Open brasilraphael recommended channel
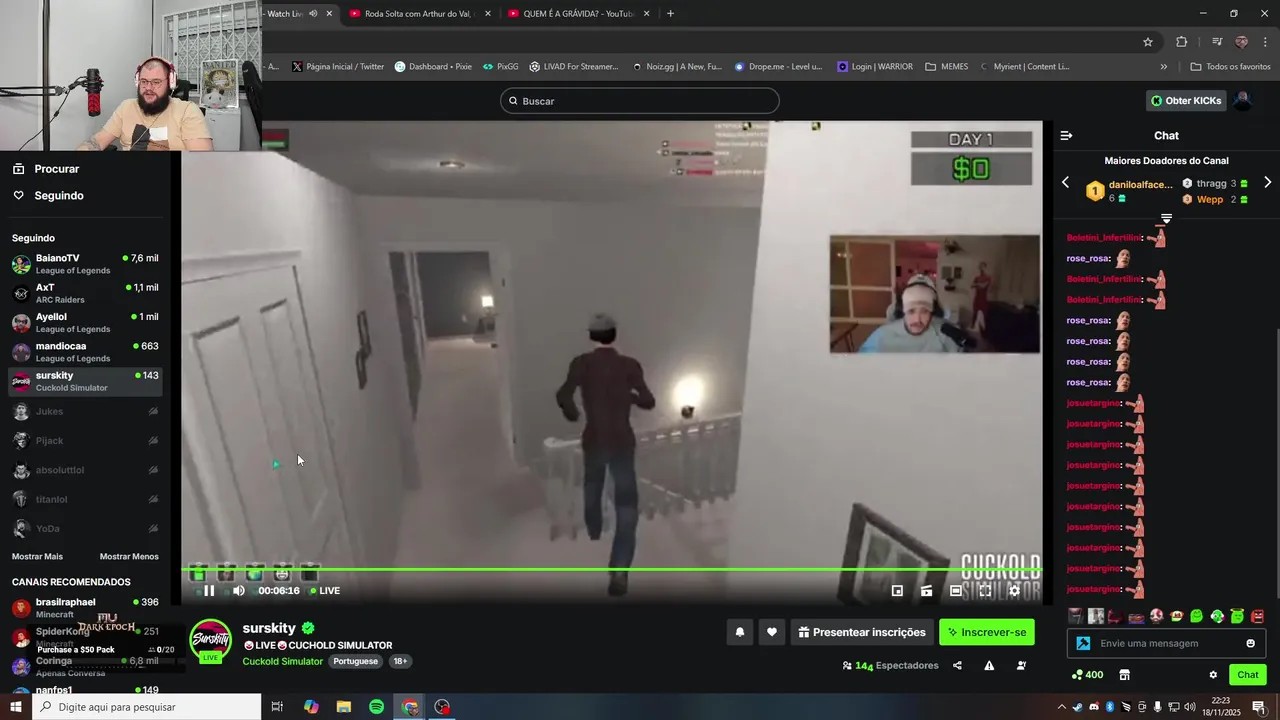Viewport: 1280px width, 720px height. [x=85, y=608]
